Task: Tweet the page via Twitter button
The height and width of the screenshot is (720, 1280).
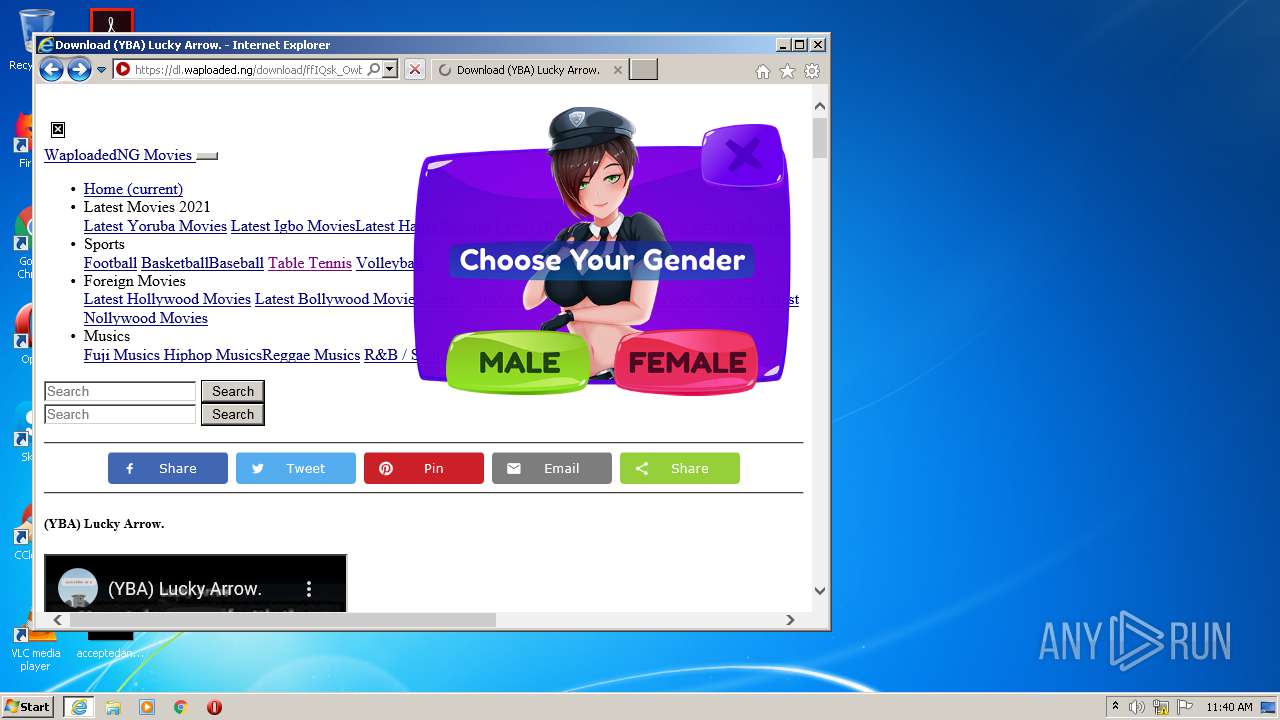Action: (x=296, y=468)
